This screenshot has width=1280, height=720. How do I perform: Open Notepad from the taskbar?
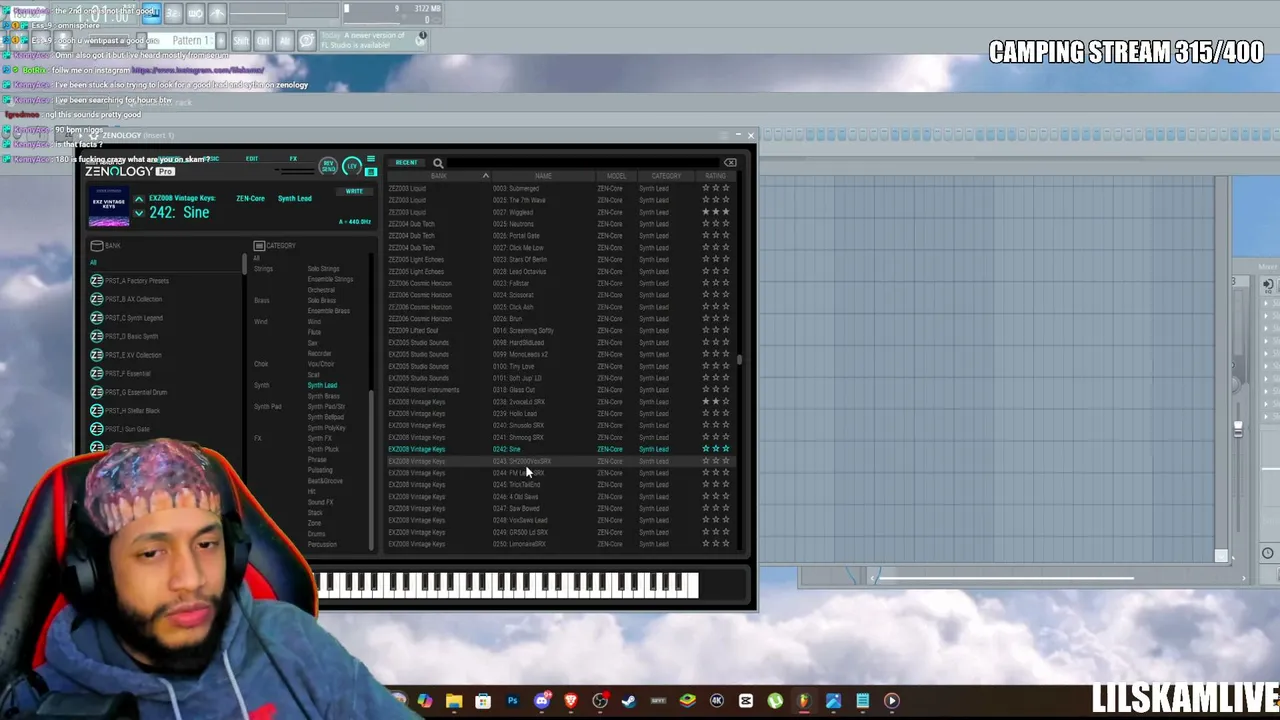(x=862, y=701)
